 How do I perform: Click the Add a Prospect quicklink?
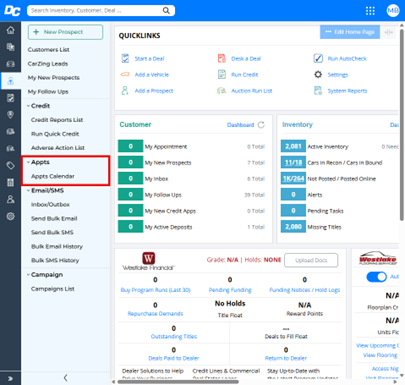click(154, 91)
